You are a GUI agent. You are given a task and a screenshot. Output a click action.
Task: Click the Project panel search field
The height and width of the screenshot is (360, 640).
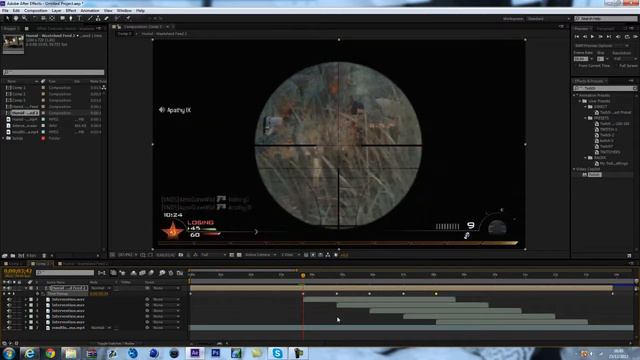(x=53, y=72)
